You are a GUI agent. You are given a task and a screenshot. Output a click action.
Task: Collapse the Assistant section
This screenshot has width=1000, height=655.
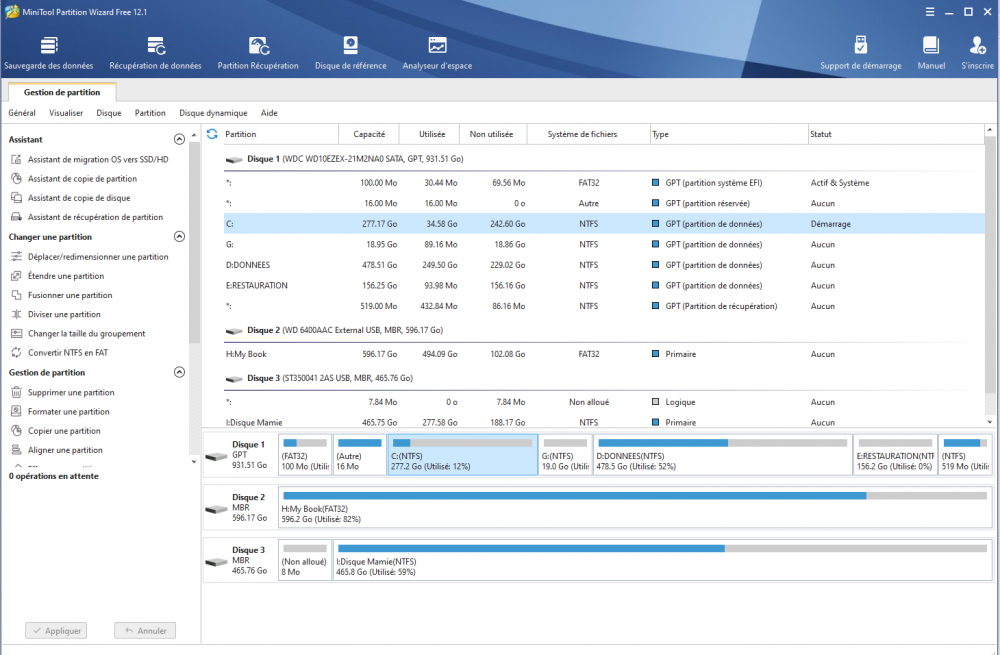(179, 139)
